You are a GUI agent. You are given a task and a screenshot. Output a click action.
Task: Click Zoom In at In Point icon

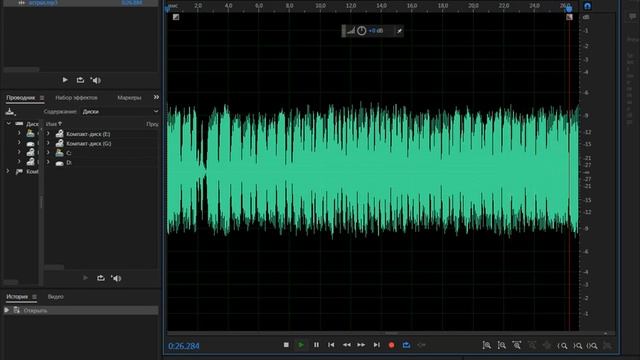[x=562, y=346]
